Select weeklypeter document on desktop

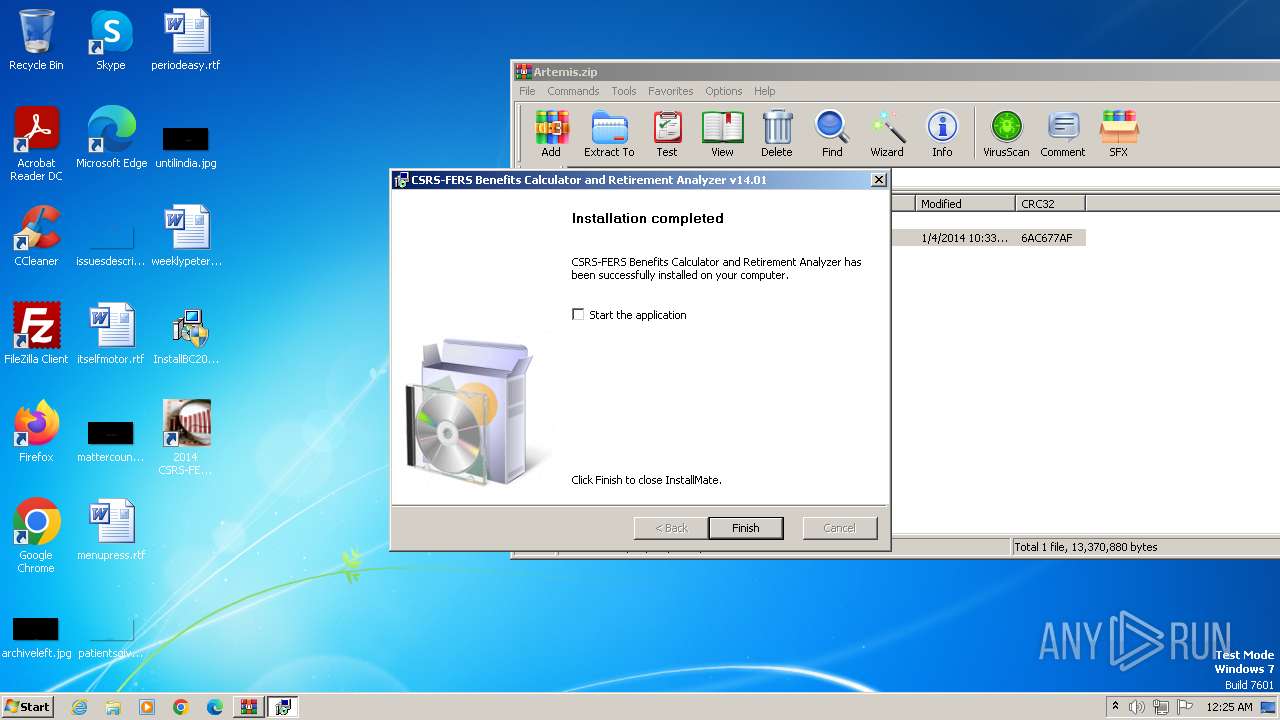(x=186, y=236)
